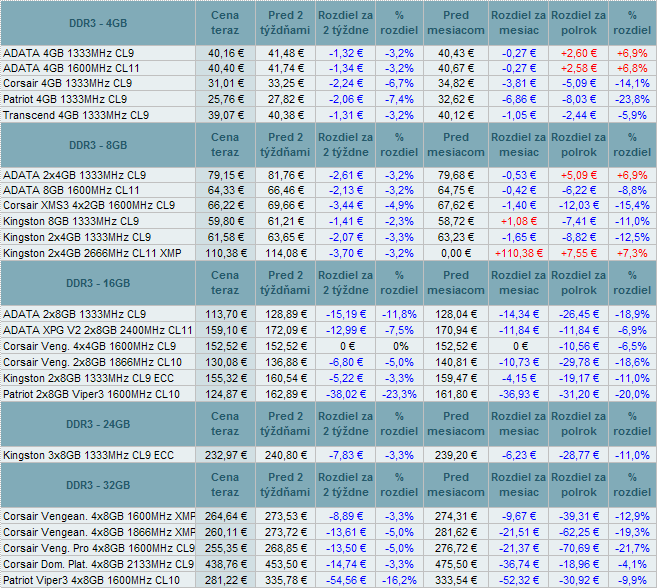
Task: Click ADATA 4GB 1600MHz CL11 row name
Action: 71,68
